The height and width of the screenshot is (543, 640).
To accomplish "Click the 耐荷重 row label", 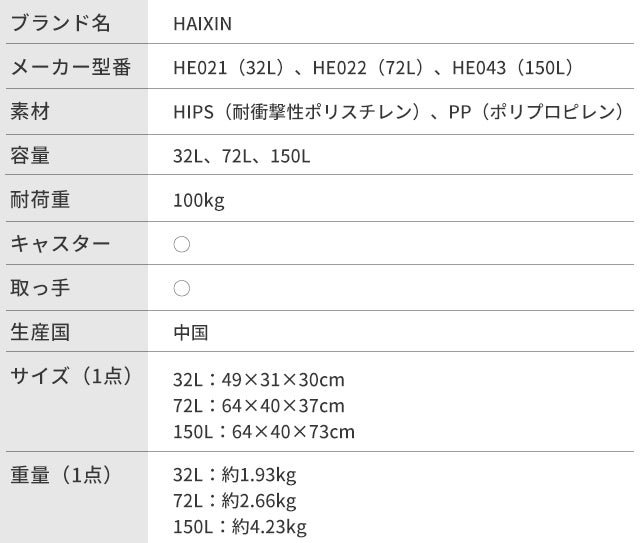I will [40, 200].
